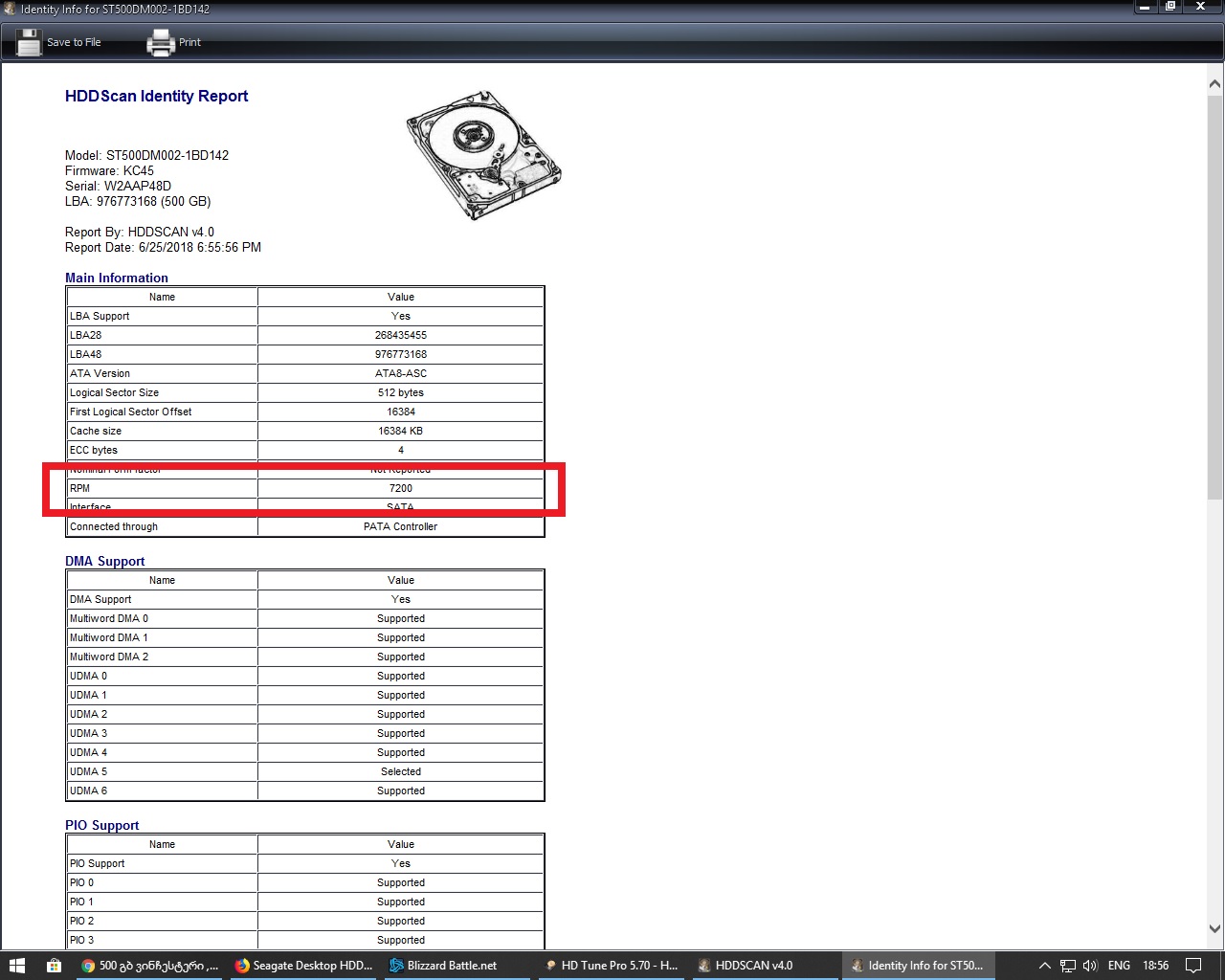Image resolution: width=1225 pixels, height=980 pixels.
Task: Click the Report Date line
Action: coord(163,247)
